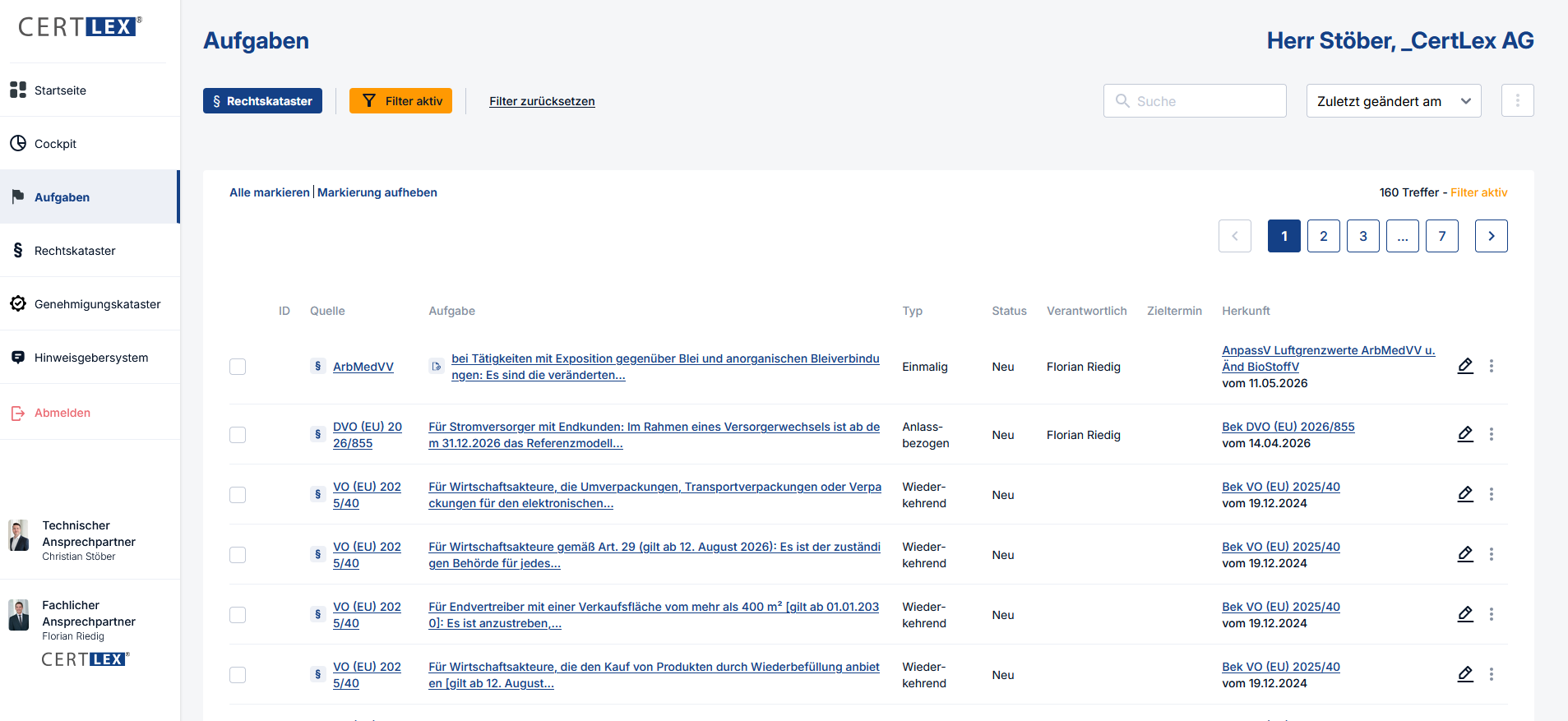Select the checkbox for DVO (EU) 2026/855 row
This screenshot has height=721, width=1568.
click(238, 435)
